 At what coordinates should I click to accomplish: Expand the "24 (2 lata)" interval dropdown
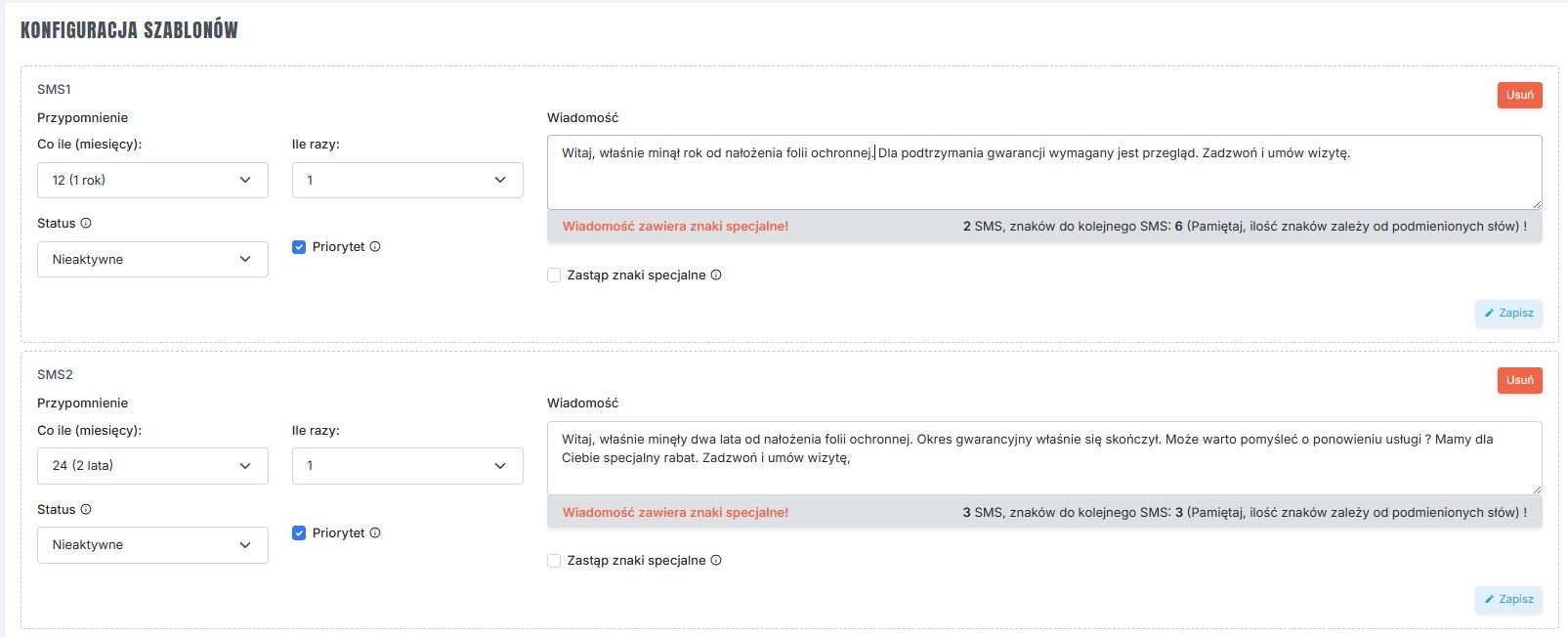pyautogui.click(x=152, y=466)
